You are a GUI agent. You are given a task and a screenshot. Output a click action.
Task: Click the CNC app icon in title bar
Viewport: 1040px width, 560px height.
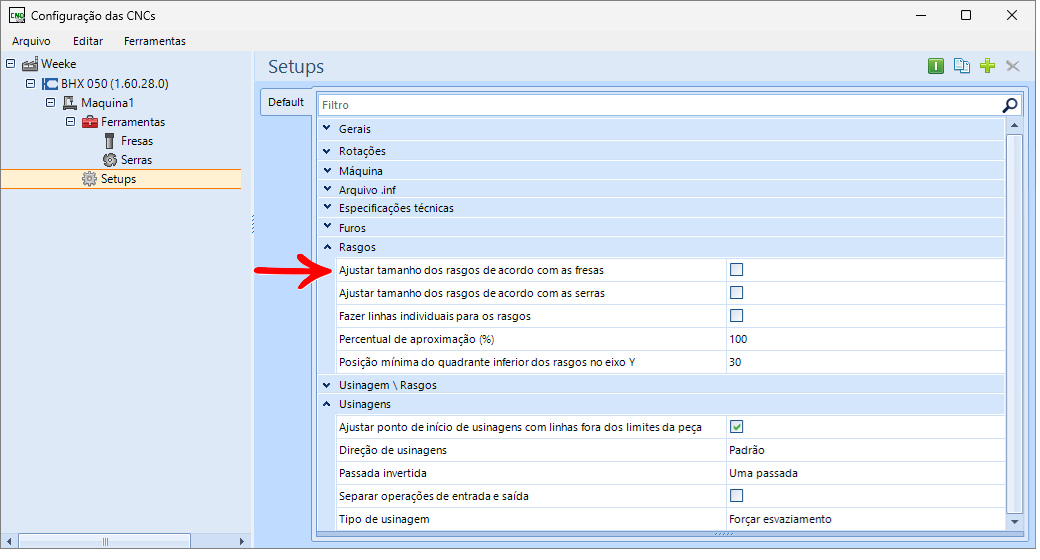tap(17, 15)
